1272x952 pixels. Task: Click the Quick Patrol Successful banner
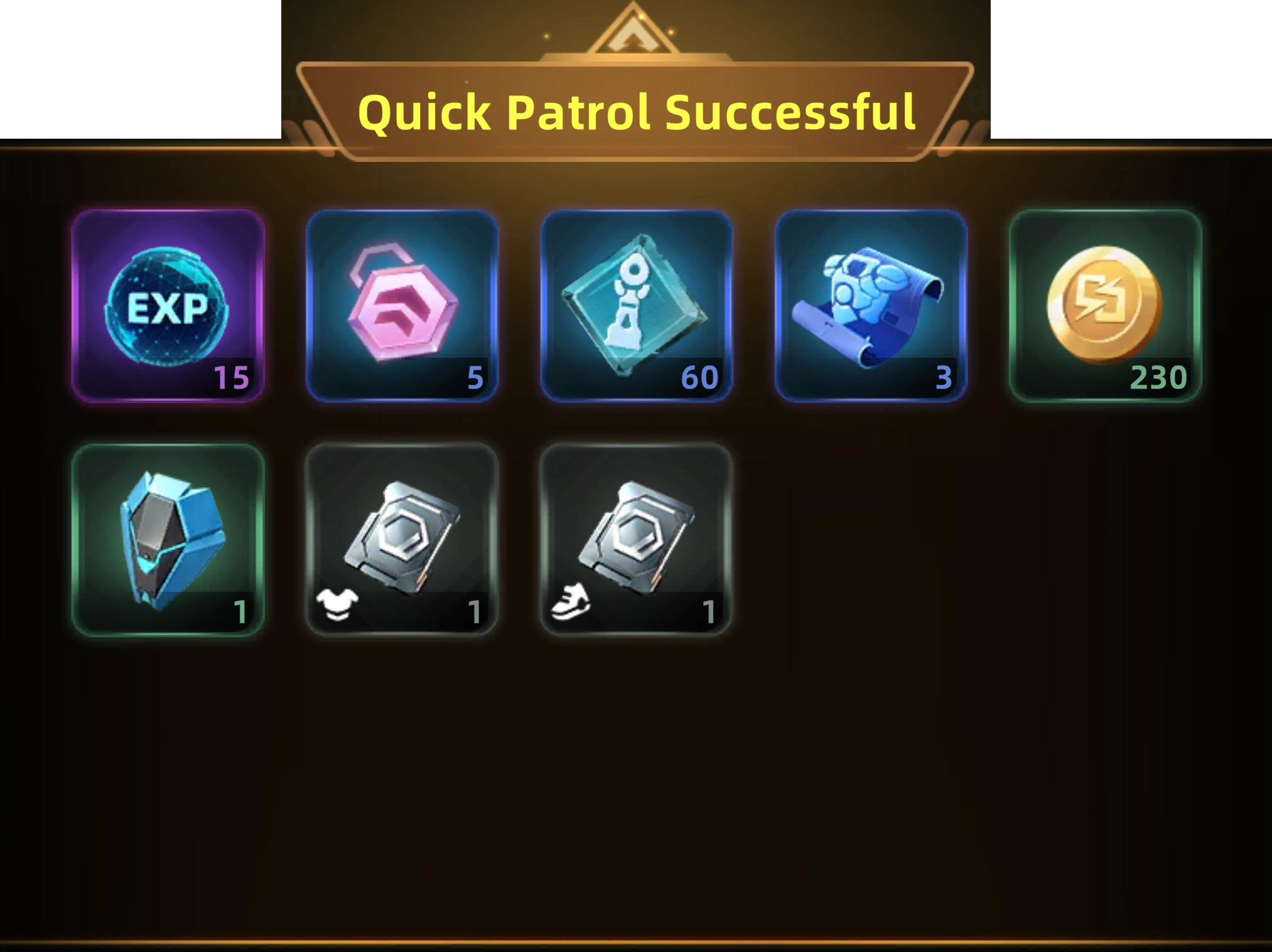pos(635,112)
